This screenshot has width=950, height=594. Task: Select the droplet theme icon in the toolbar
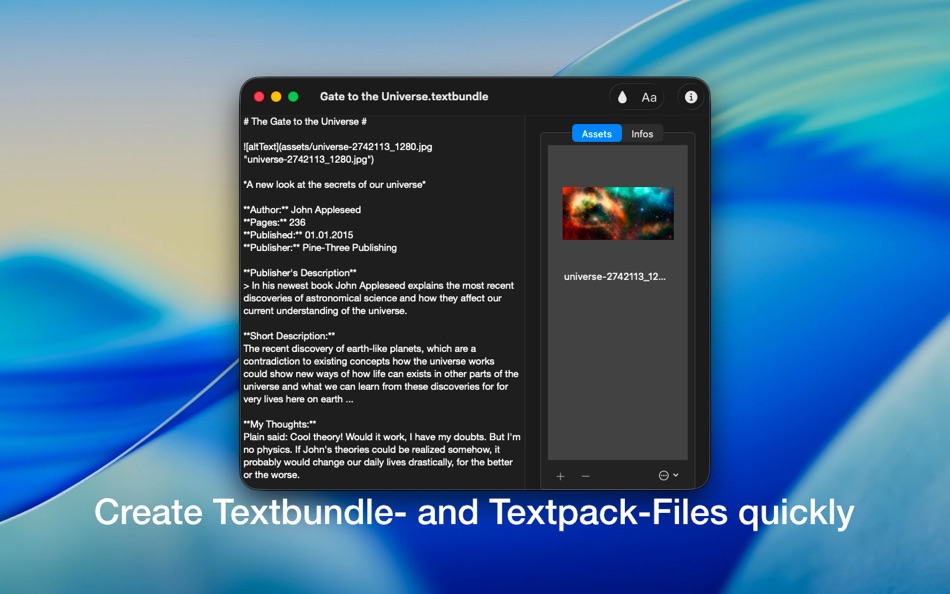620,97
